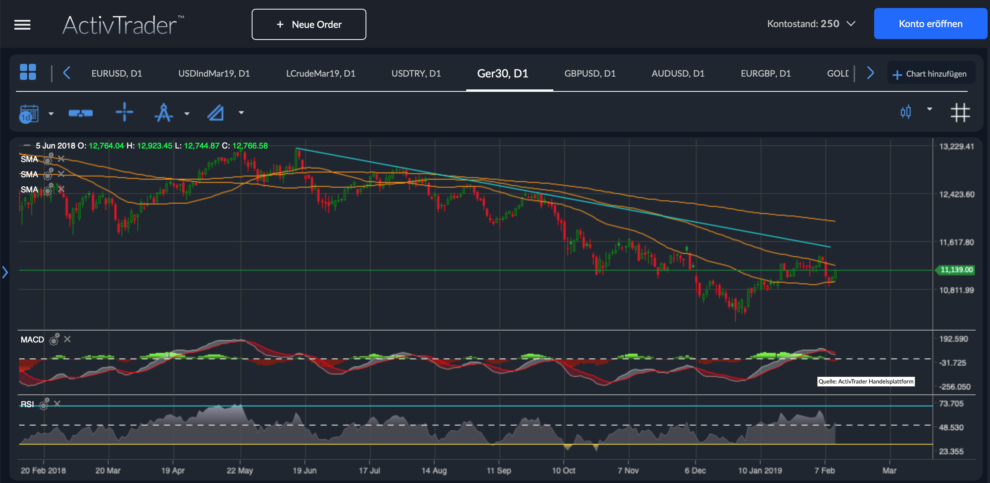The height and width of the screenshot is (483, 990).
Task: Click the candlestick chart type icon
Action: click(907, 112)
